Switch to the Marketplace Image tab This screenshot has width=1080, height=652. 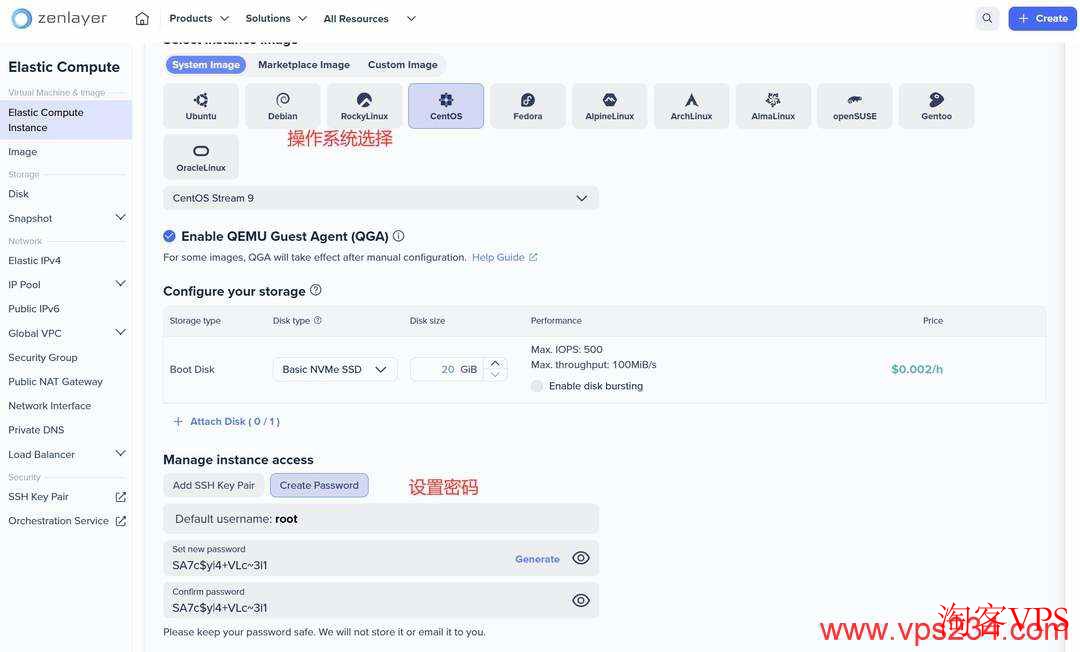click(x=303, y=64)
